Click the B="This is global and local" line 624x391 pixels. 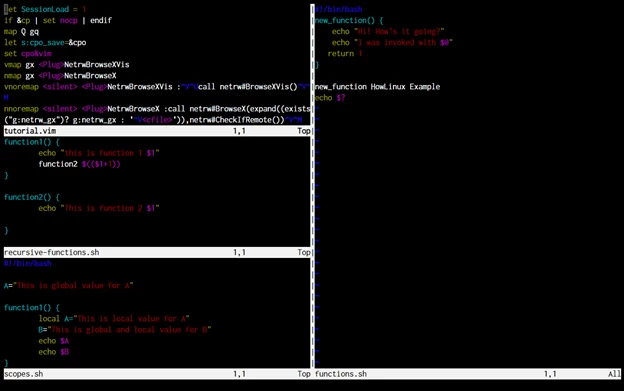tap(125, 330)
